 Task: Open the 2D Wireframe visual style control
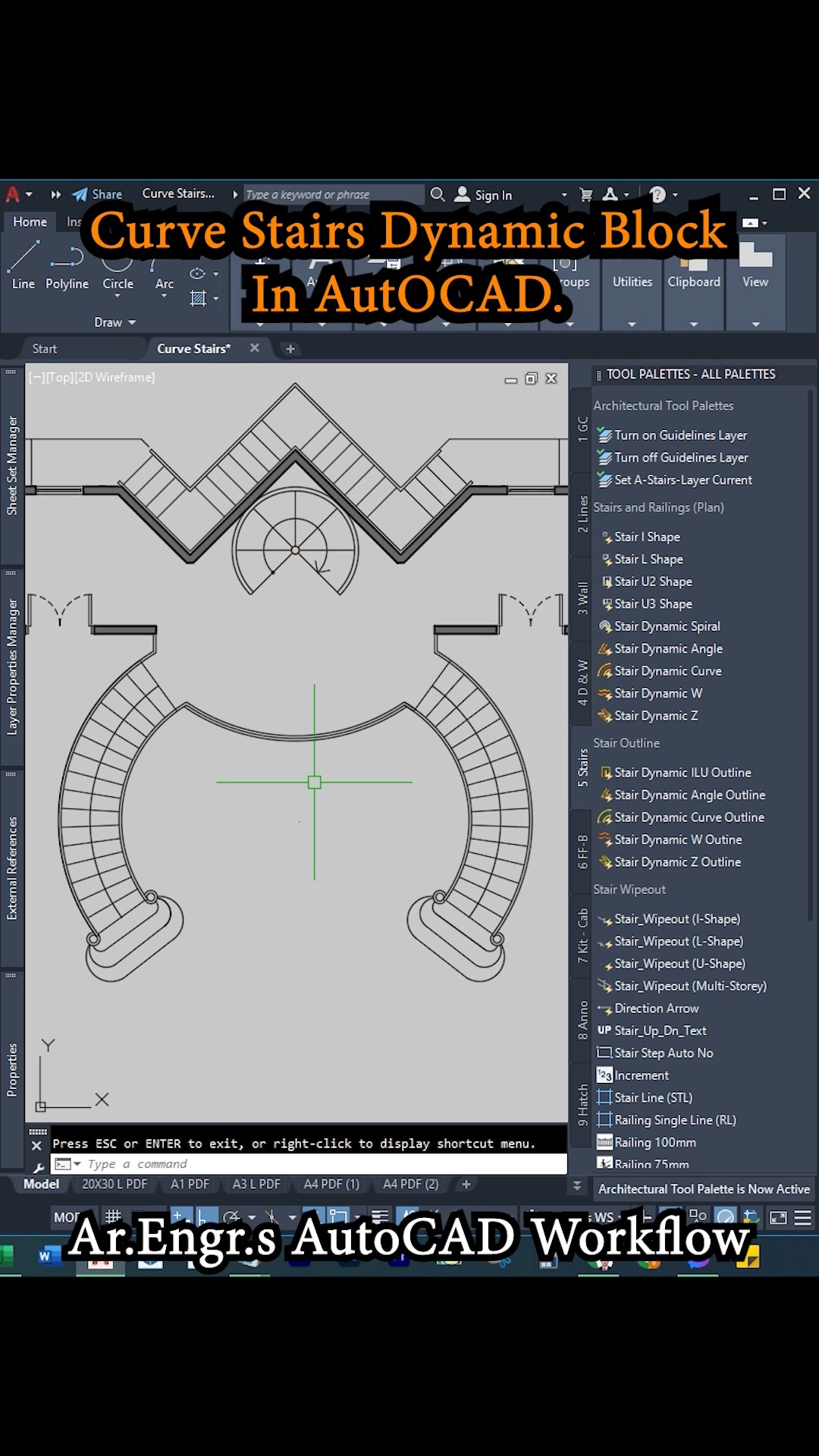click(x=115, y=377)
